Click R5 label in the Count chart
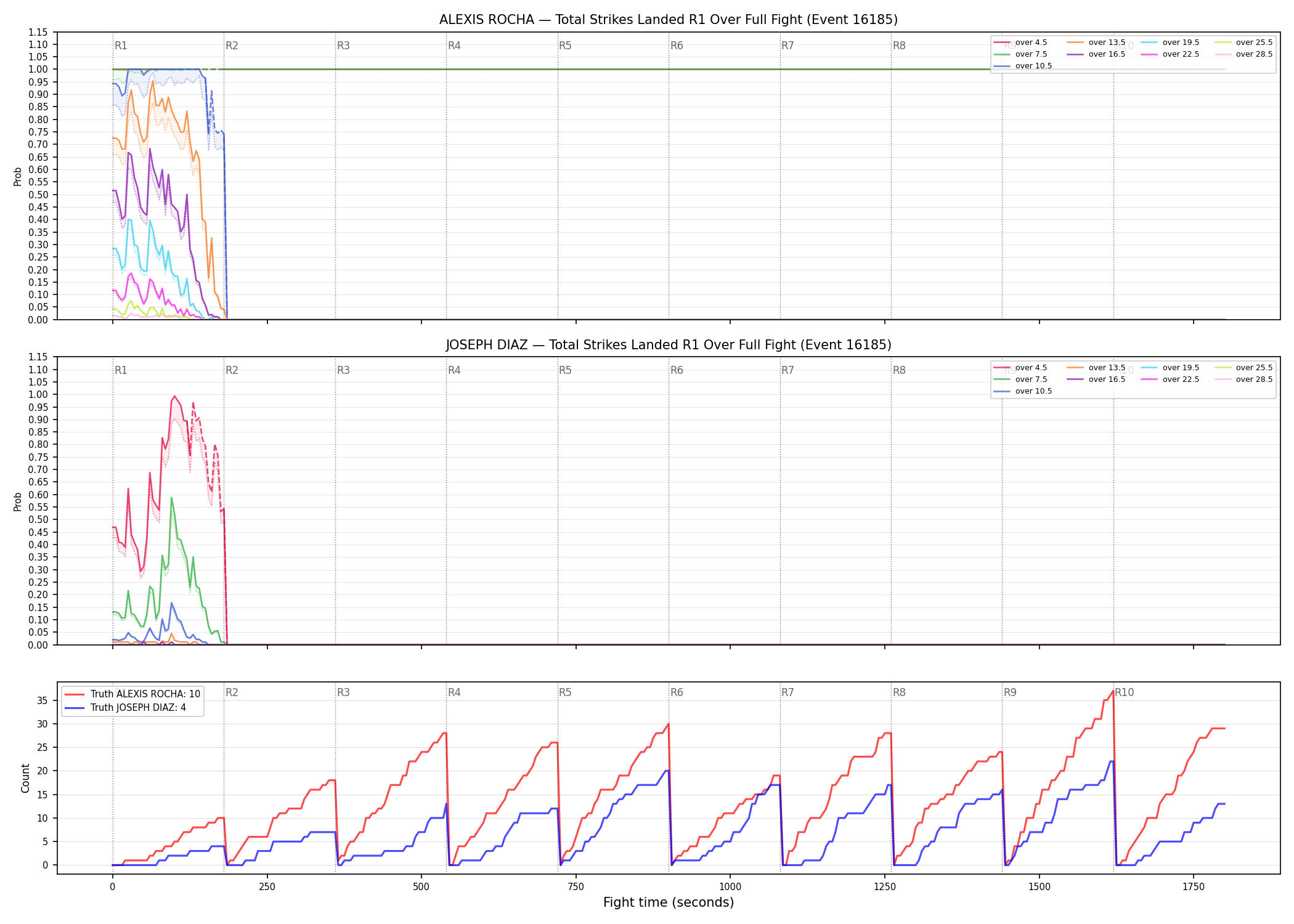This screenshot has width=1294, height=924. 565,692
